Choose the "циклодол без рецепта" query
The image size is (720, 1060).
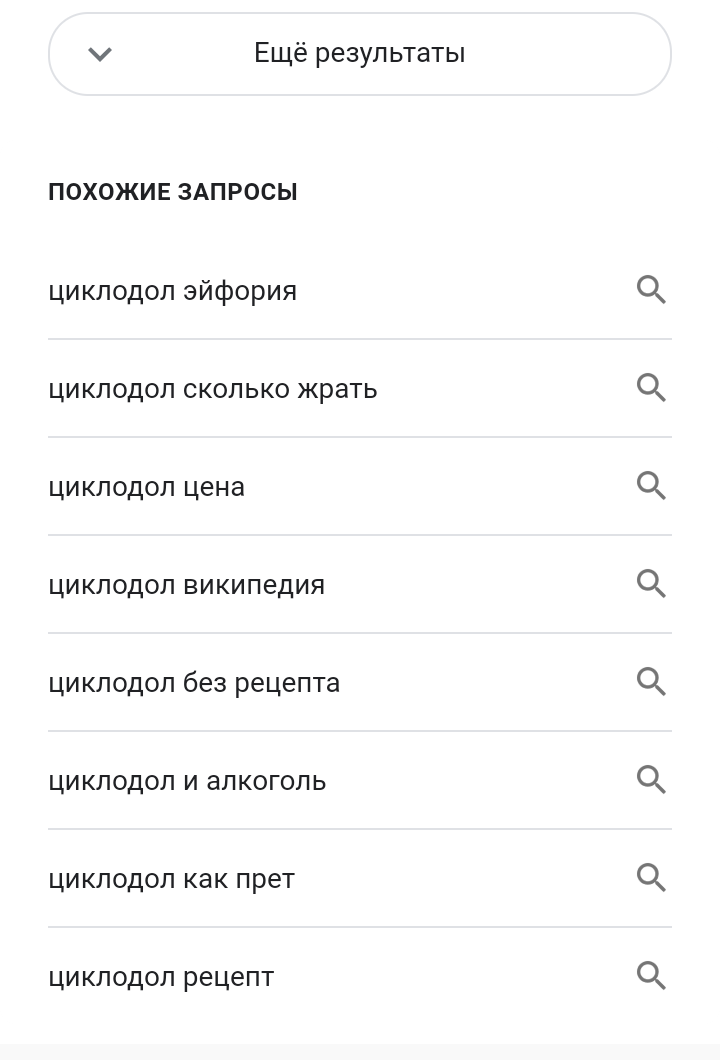point(194,683)
